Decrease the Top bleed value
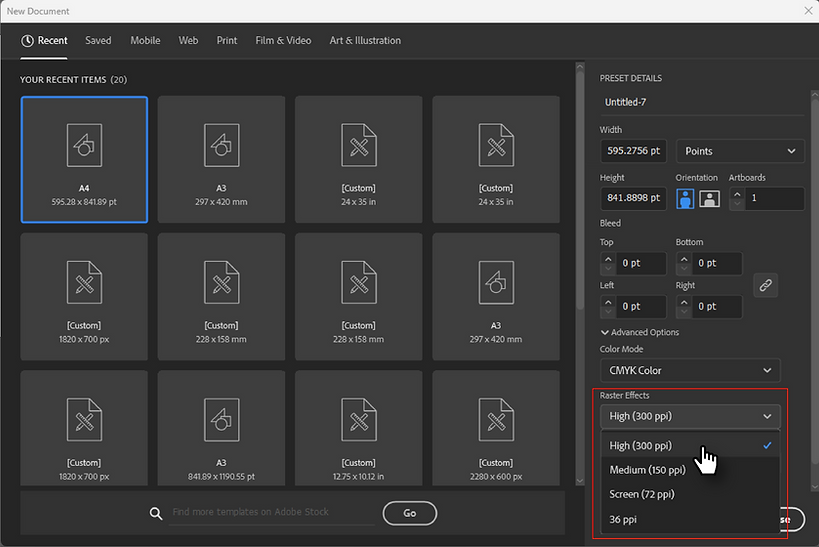Image resolution: width=819 pixels, height=547 pixels. [x=608, y=268]
